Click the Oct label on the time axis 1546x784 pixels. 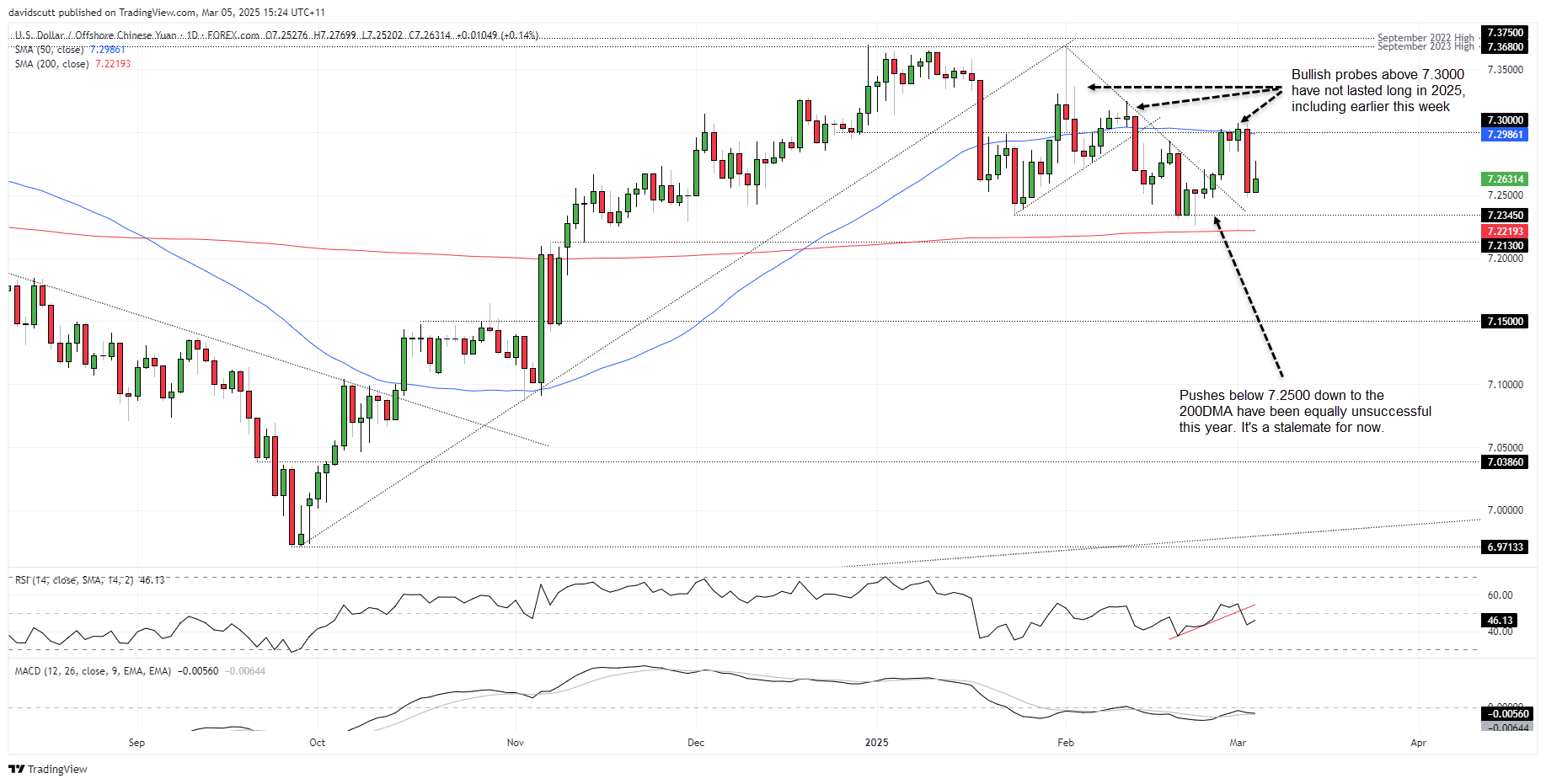coord(317,743)
